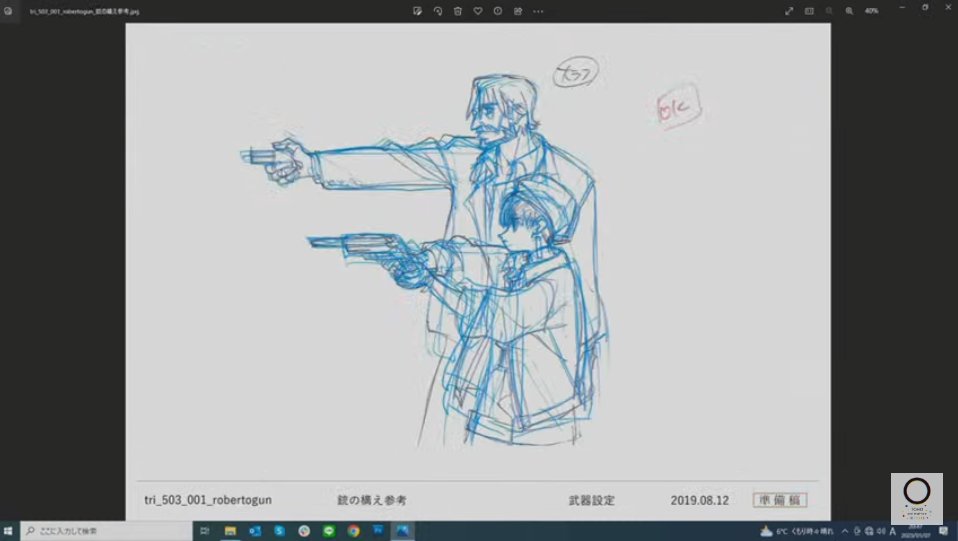The image size is (958, 541).
Task: Zoom in using the magnifier plus icon
Action: click(849, 11)
